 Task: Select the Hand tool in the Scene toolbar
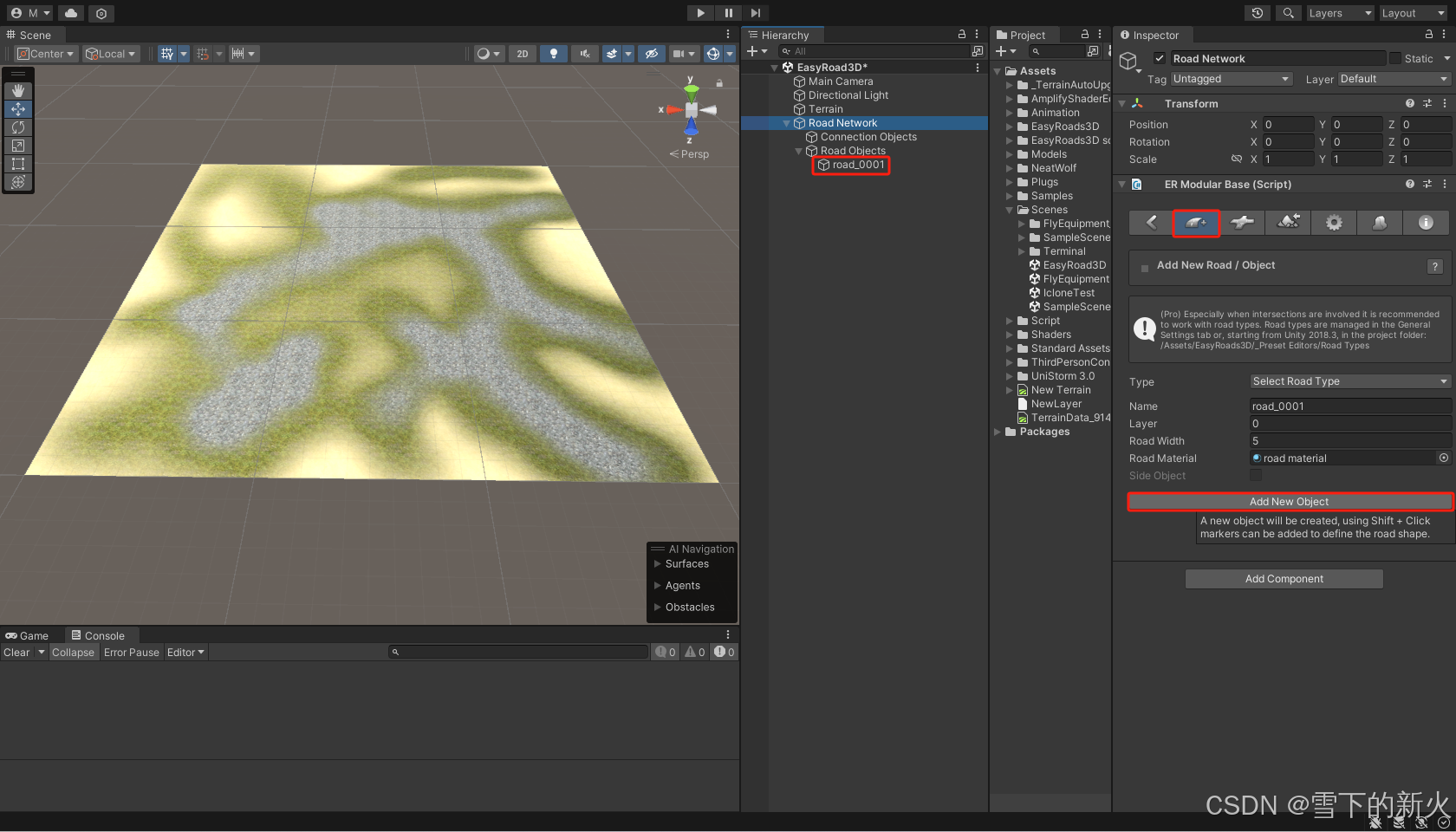click(18, 90)
